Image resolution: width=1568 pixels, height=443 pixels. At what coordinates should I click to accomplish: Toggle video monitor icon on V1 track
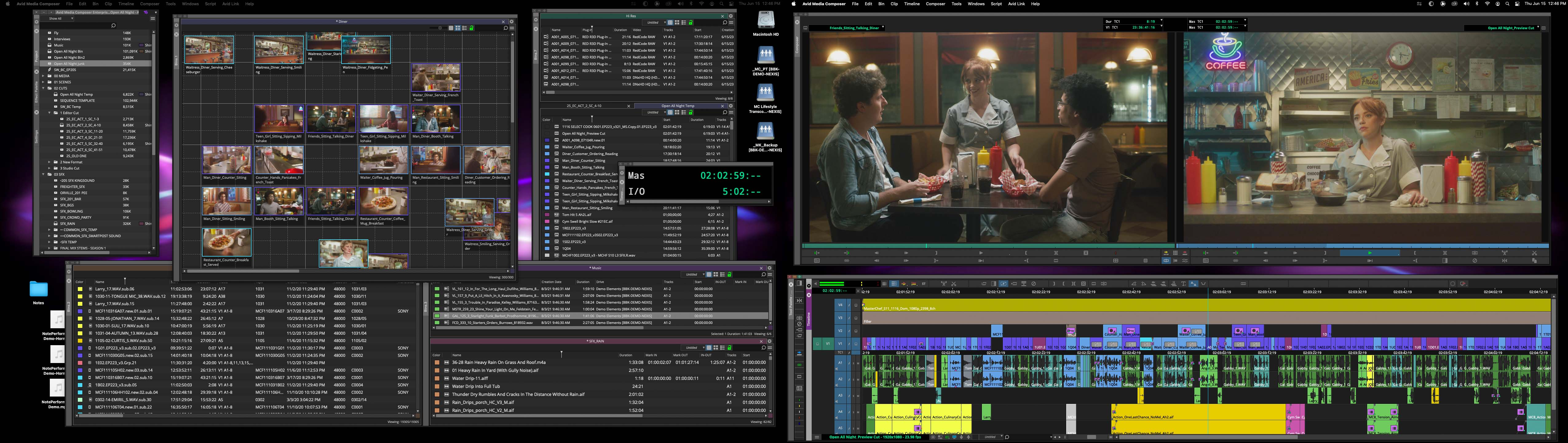point(856,344)
